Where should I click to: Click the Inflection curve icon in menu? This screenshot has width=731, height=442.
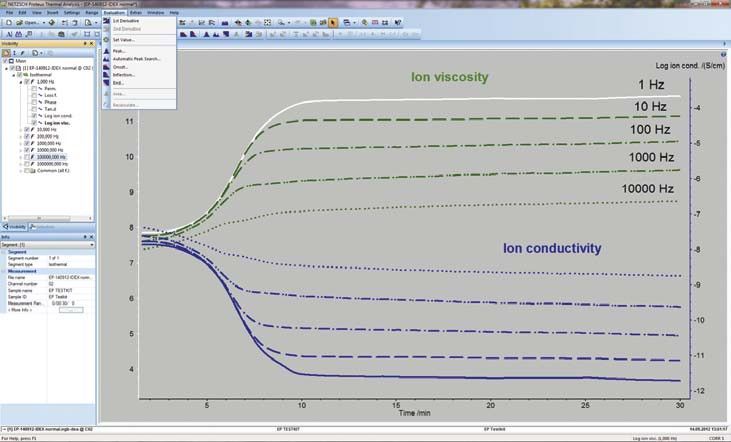(106, 75)
